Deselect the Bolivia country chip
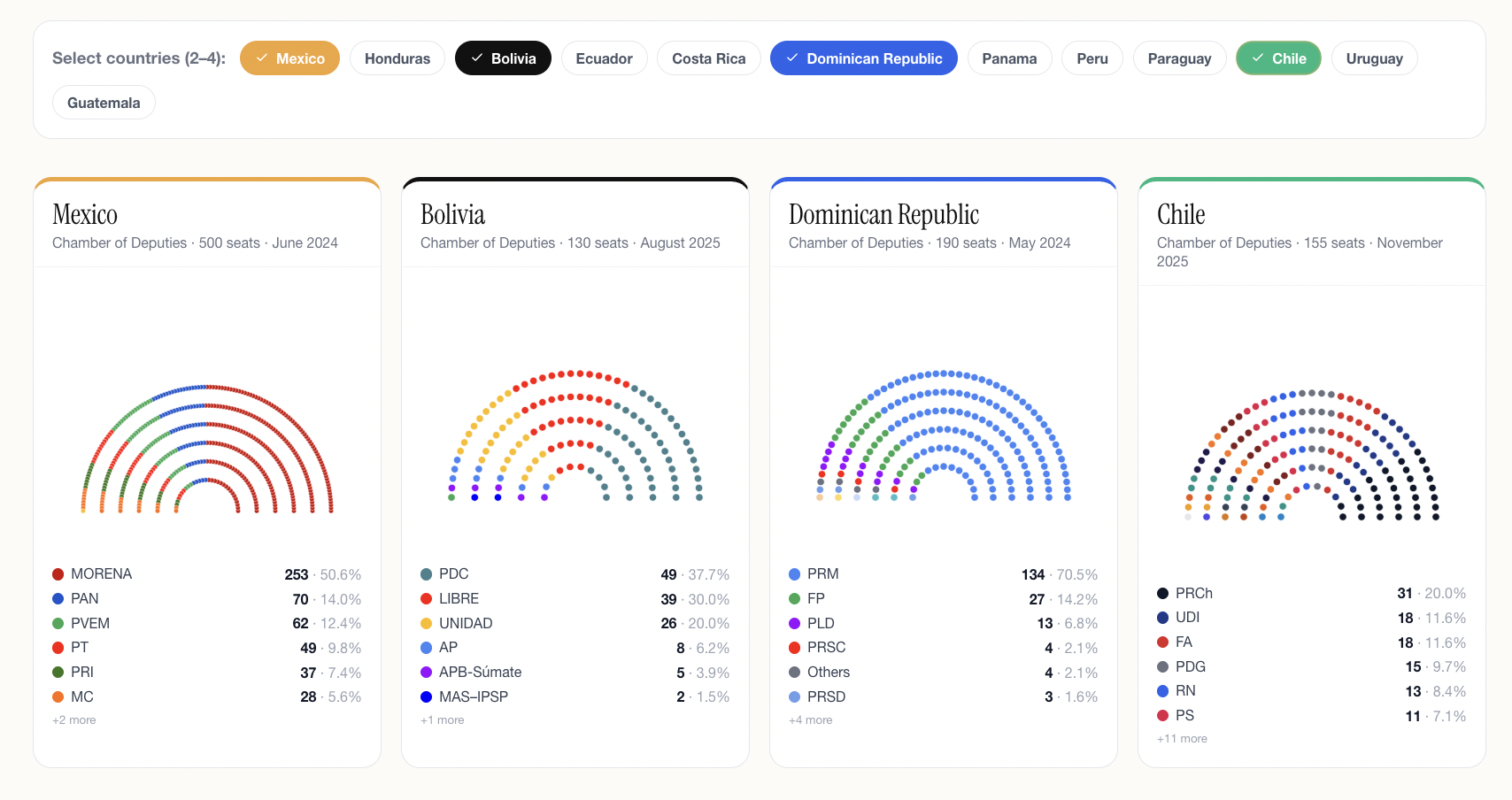This screenshot has height=800, width=1512. click(503, 58)
